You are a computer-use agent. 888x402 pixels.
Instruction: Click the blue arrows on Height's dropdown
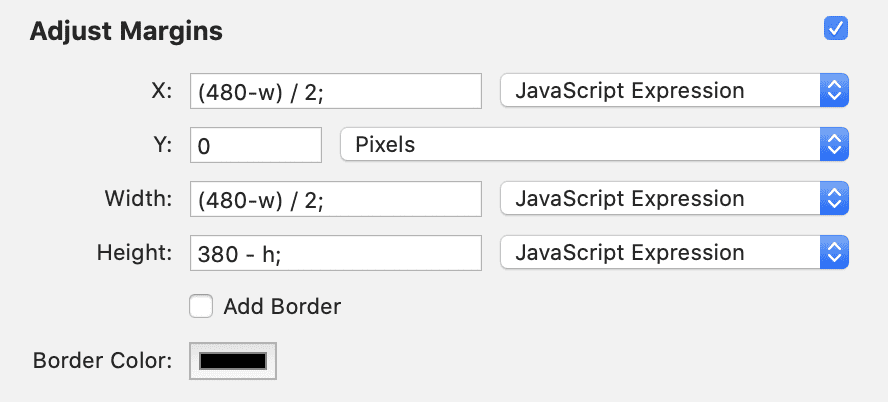(x=834, y=253)
